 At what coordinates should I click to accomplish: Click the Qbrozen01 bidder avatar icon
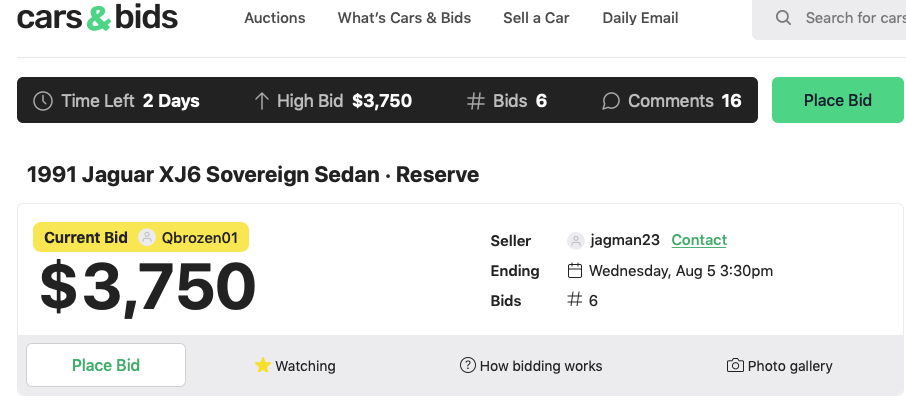pos(147,237)
